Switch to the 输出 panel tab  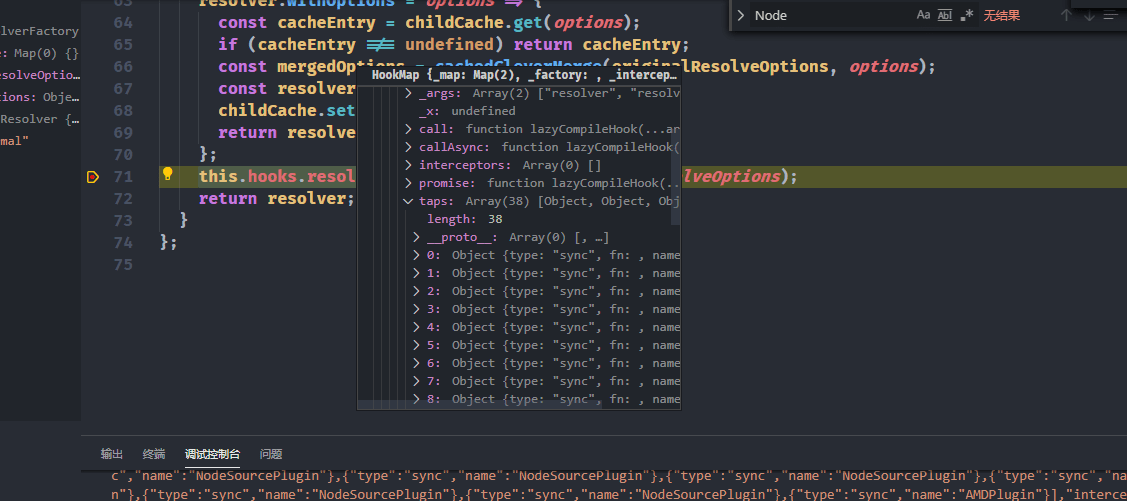click(x=112, y=454)
